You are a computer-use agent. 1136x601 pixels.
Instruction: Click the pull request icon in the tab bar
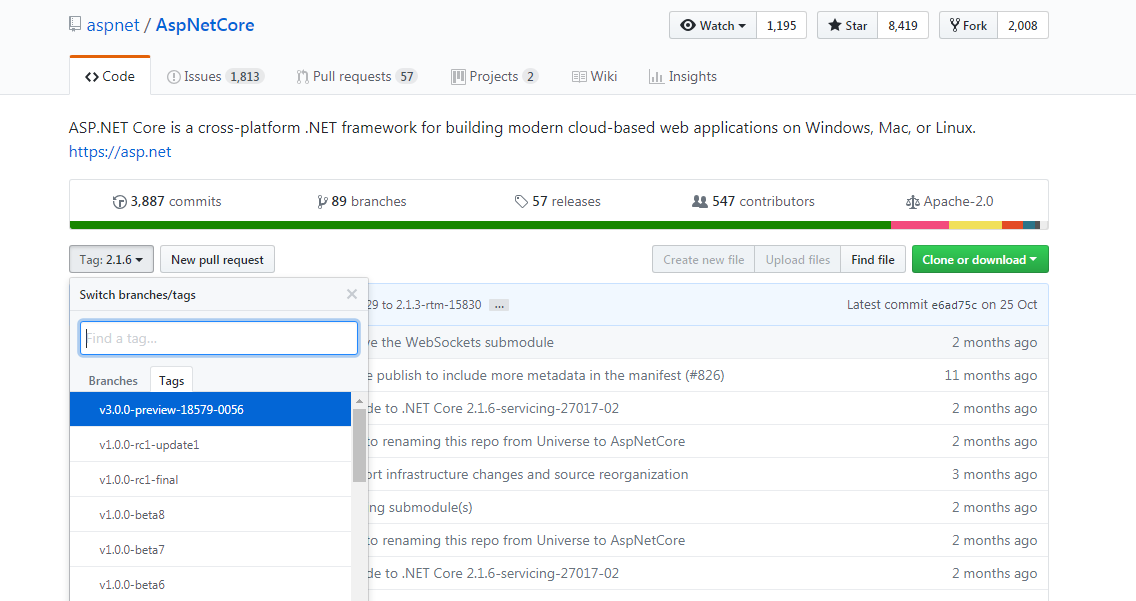tap(302, 77)
